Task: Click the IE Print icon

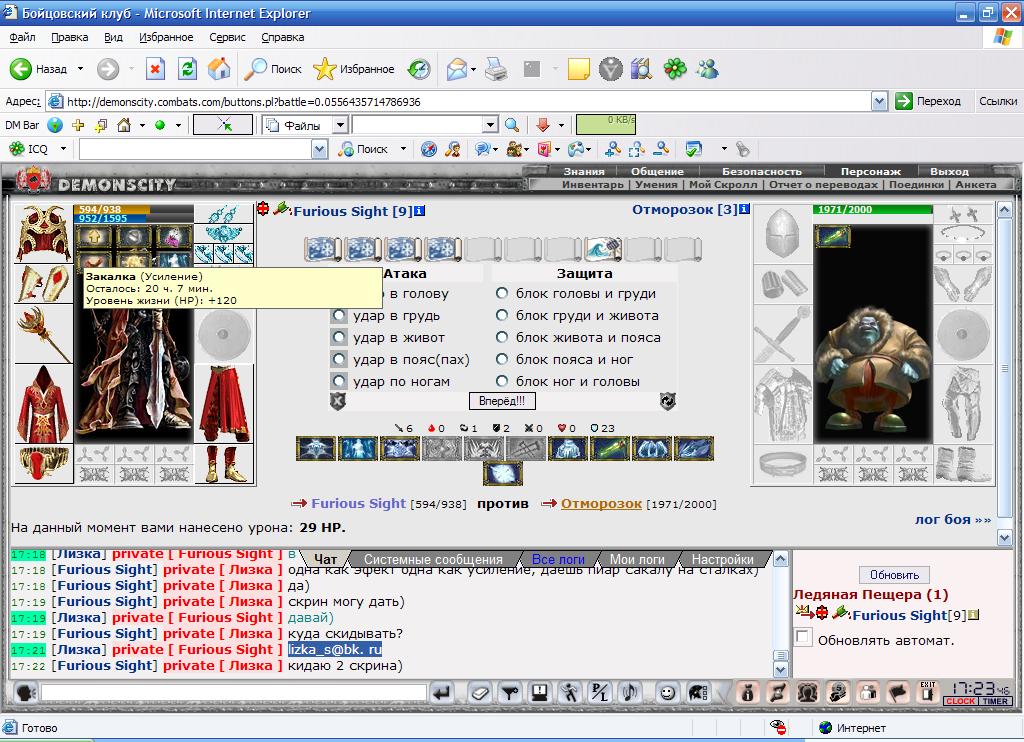Action: (496, 69)
